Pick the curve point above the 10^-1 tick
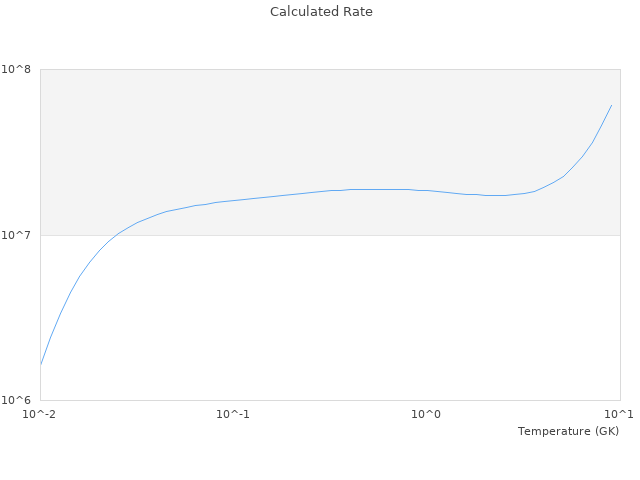This screenshot has width=640, height=480. [233, 200]
